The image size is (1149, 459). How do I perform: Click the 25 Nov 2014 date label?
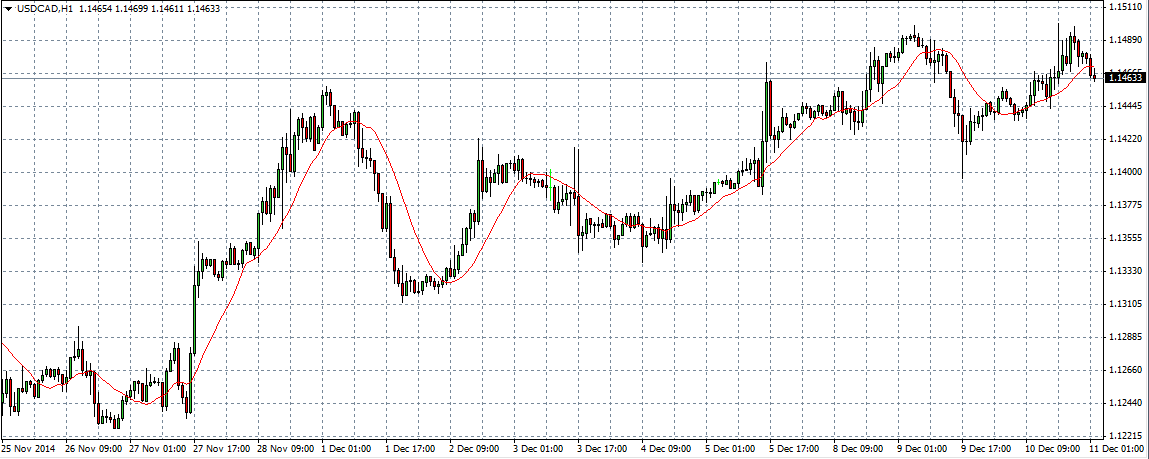[x=28, y=450]
